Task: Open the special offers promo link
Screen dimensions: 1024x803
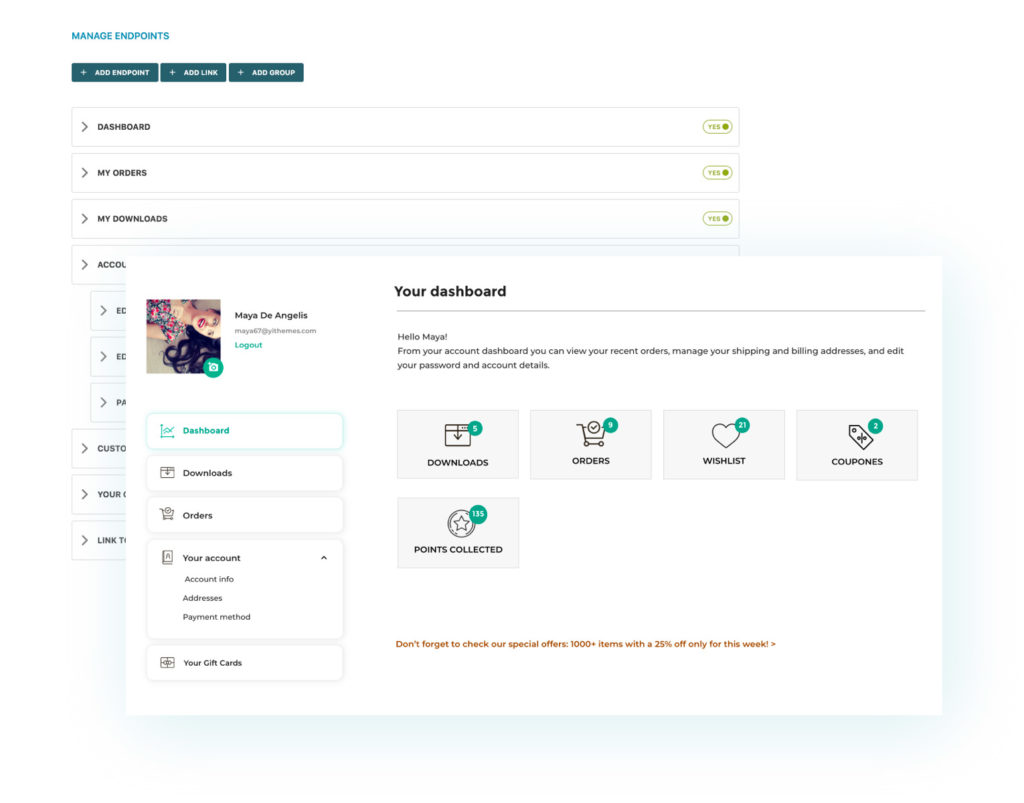Action: pyautogui.click(x=585, y=644)
